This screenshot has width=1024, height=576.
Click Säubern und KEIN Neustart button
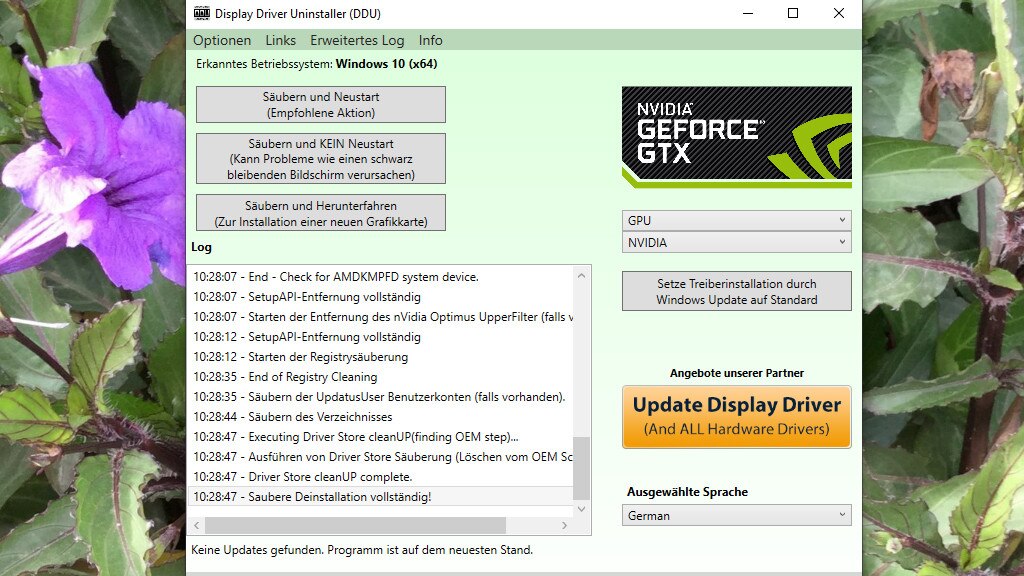[321, 159]
